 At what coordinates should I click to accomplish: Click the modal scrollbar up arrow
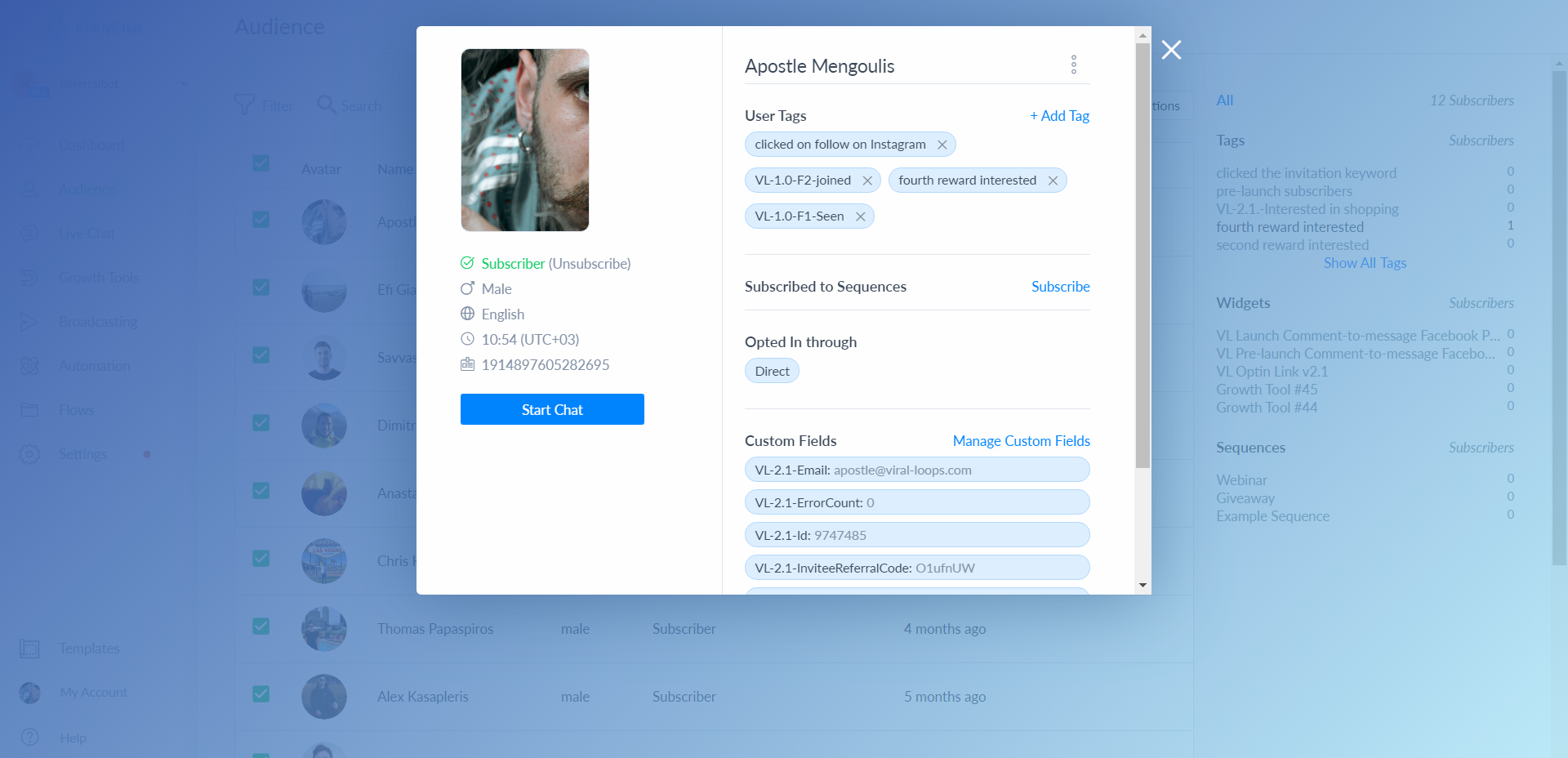[1143, 35]
